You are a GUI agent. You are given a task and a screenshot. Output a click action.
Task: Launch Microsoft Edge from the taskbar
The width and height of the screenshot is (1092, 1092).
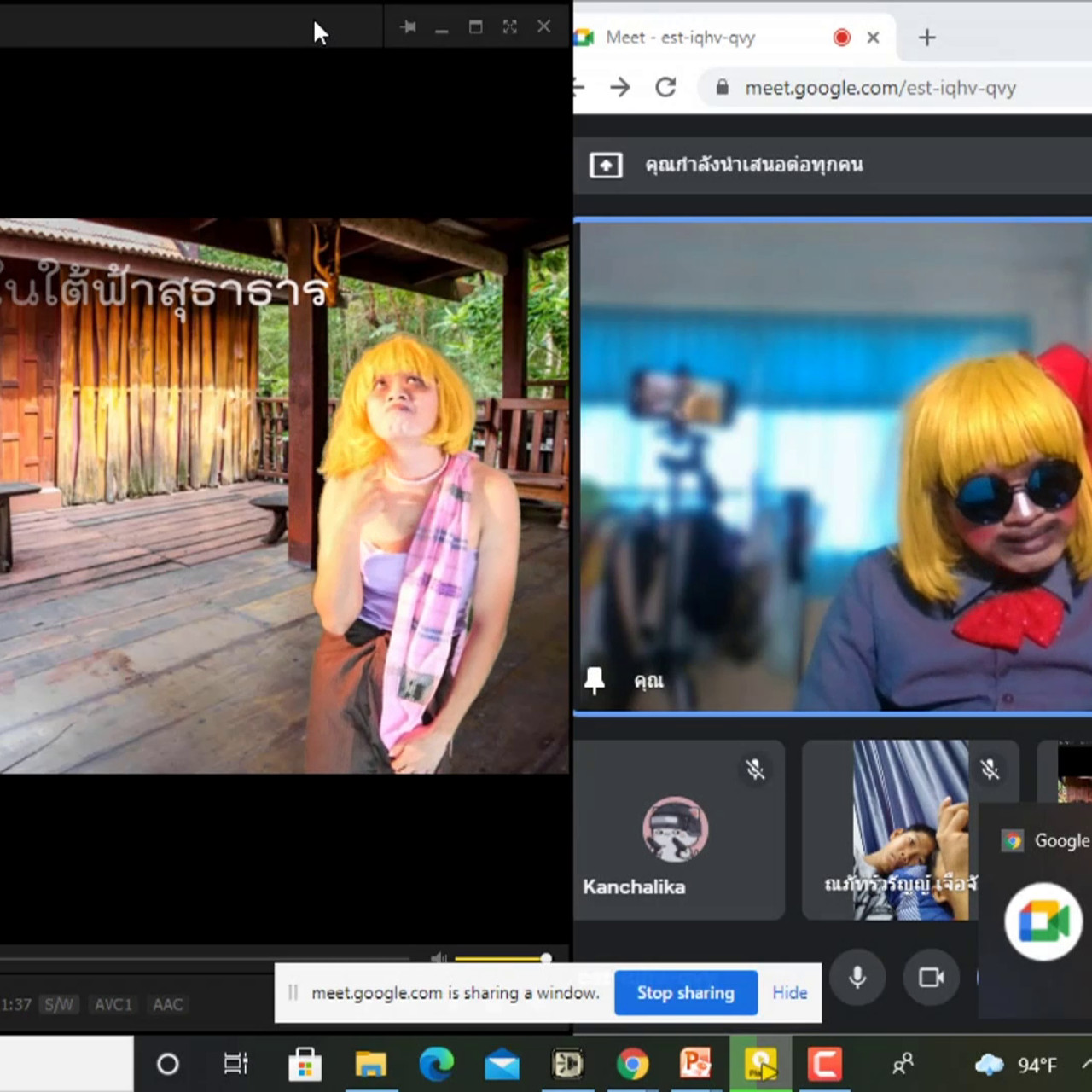(436, 1064)
